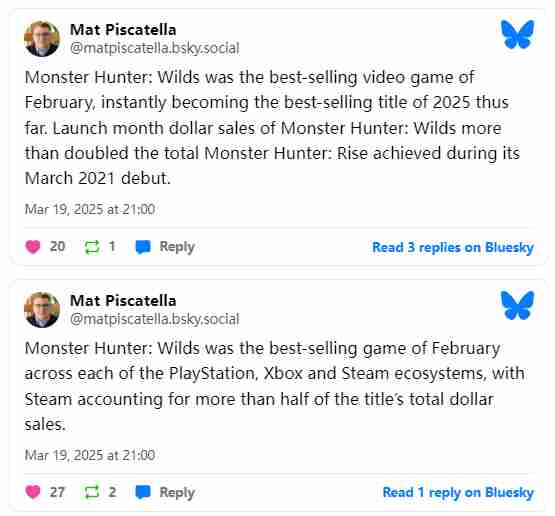Open Mat Piscatella's avatar on second post
The width and height of the screenshot is (555, 516).
pos(42,310)
